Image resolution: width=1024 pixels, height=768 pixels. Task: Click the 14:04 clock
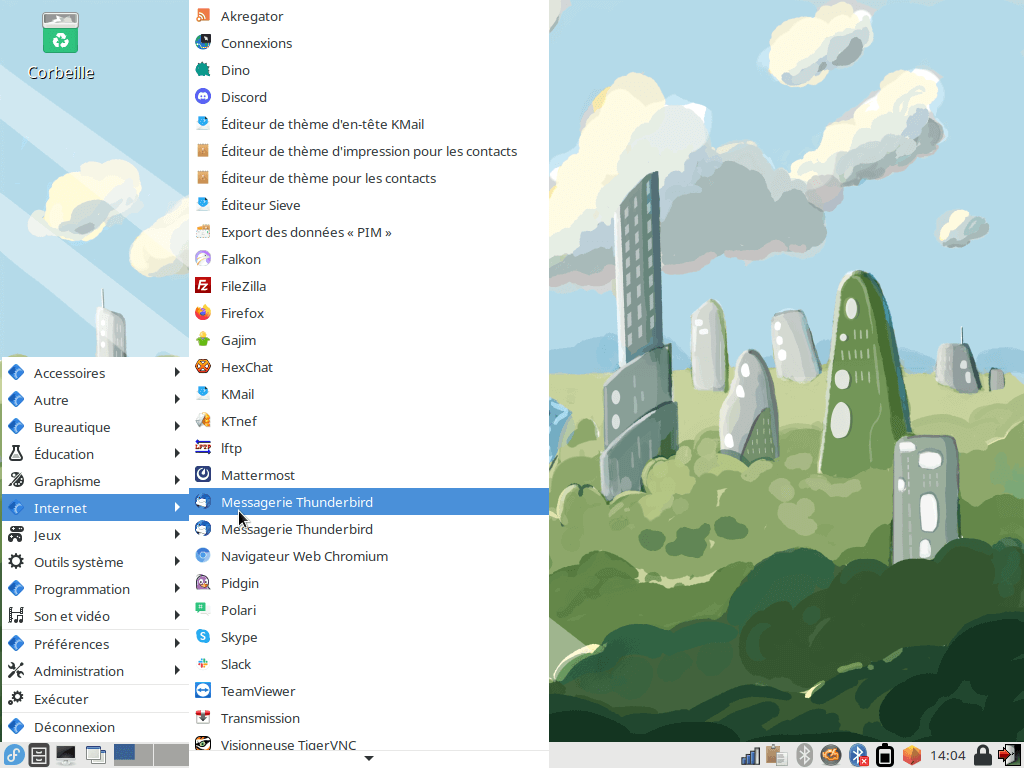[948, 756]
